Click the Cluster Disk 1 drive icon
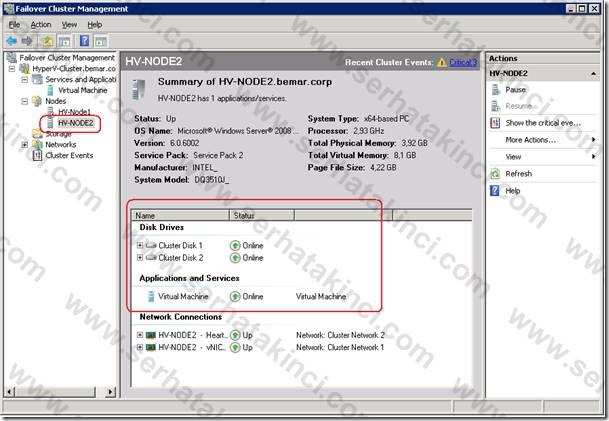 [x=151, y=245]
